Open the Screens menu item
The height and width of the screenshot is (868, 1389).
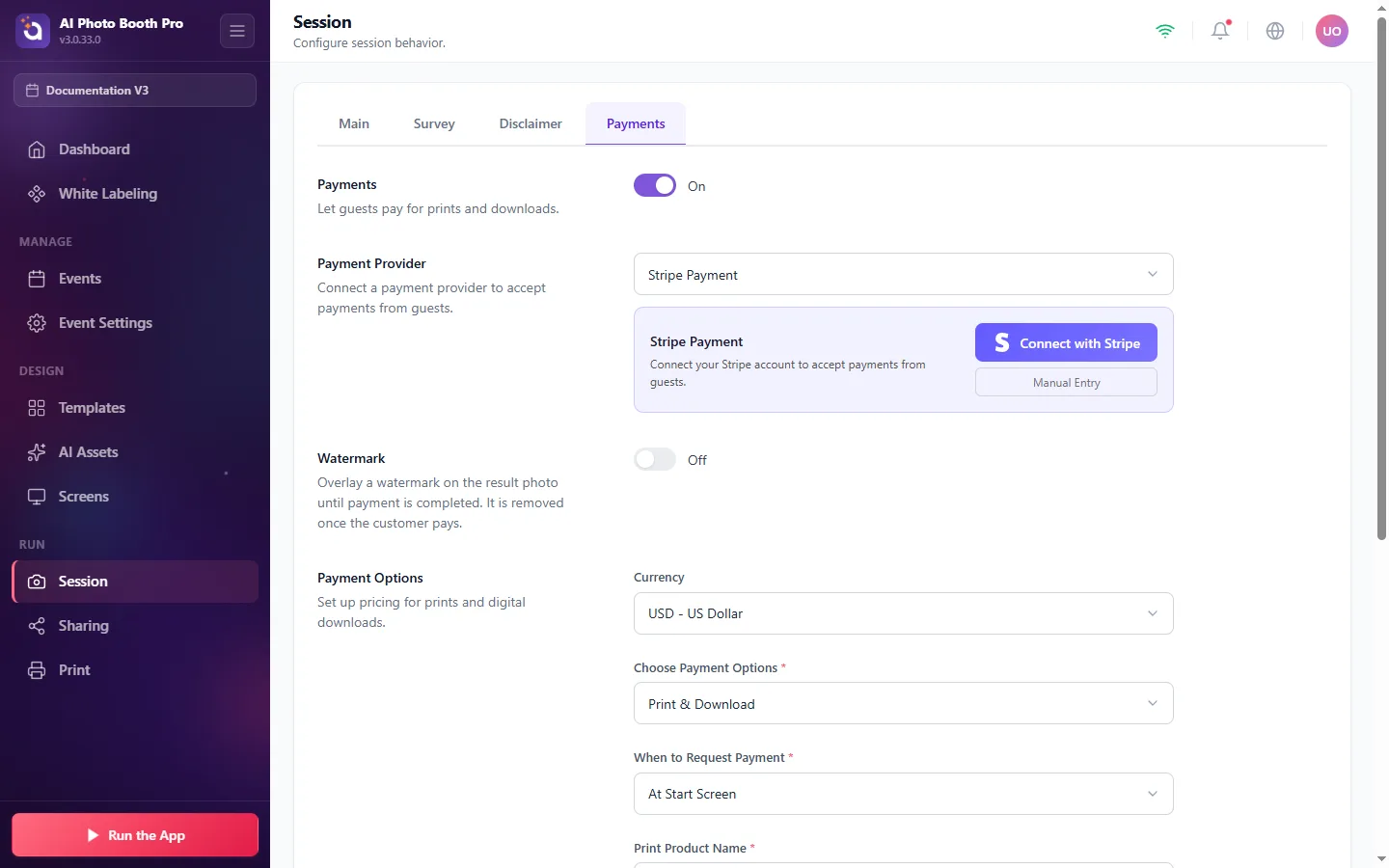[135, 497]
